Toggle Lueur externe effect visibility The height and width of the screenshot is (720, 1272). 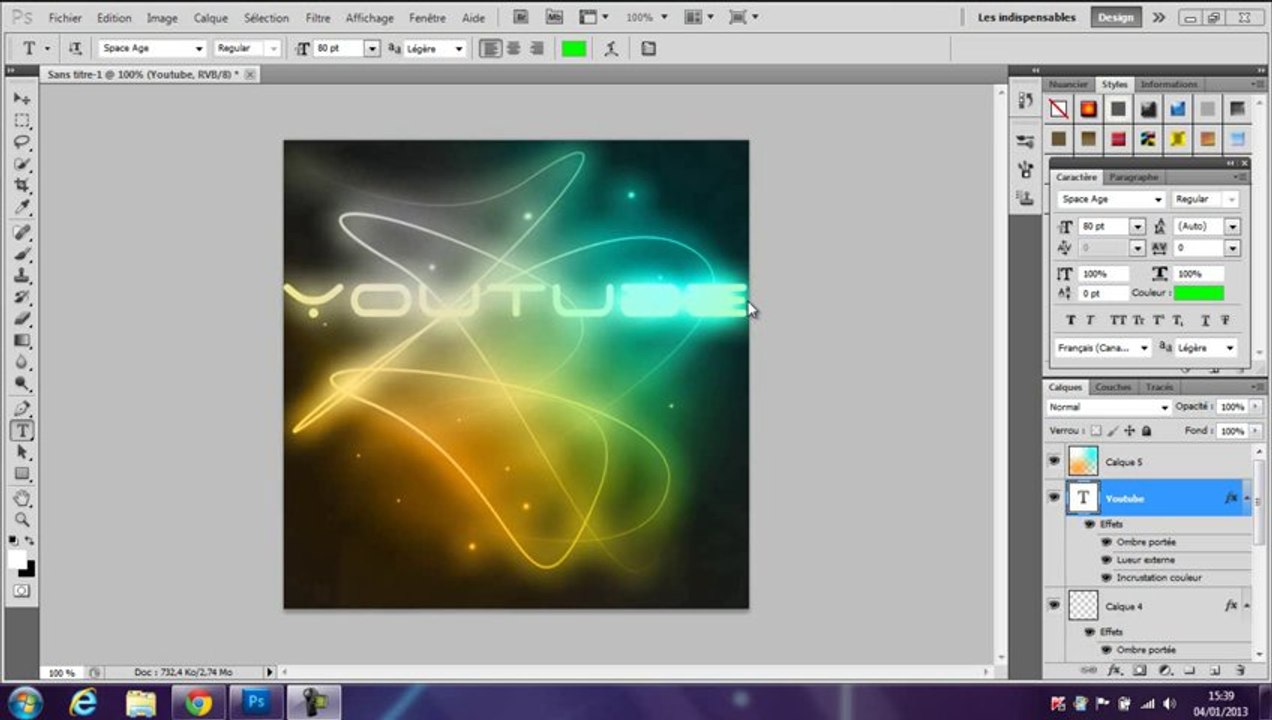[x=1106, y=560]
